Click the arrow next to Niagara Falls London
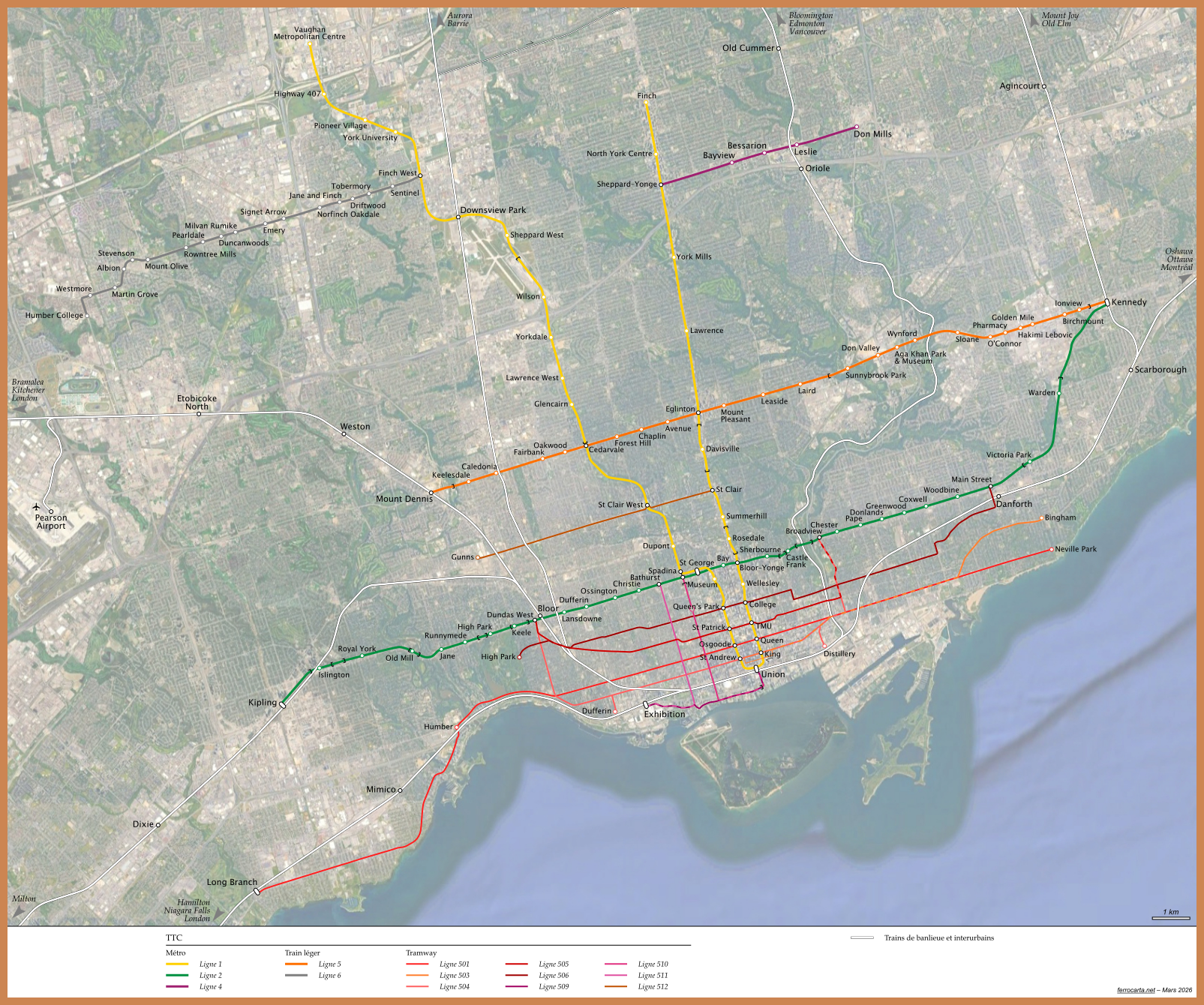Screen dimensions: 1204x1005 point(219,914)
